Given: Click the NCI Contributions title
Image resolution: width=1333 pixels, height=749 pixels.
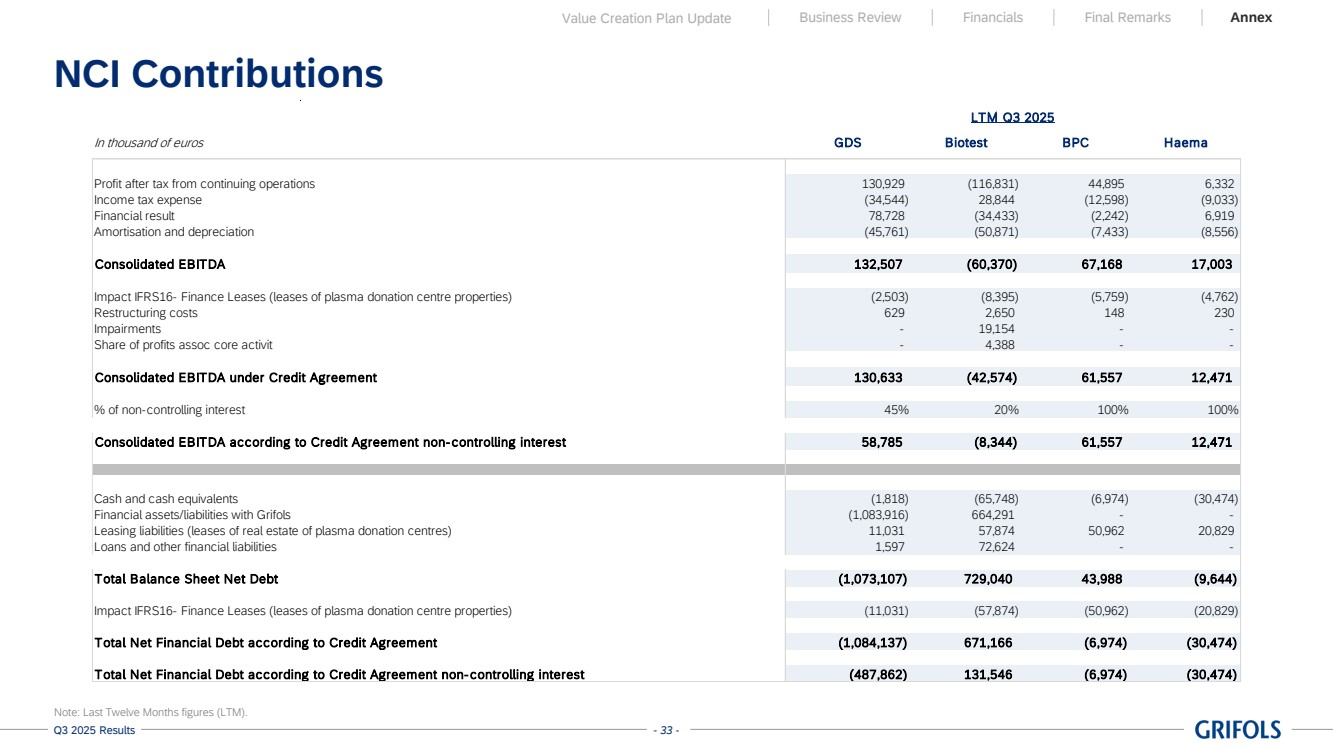Looking at the screenshot, I should [x=218, y=74].
